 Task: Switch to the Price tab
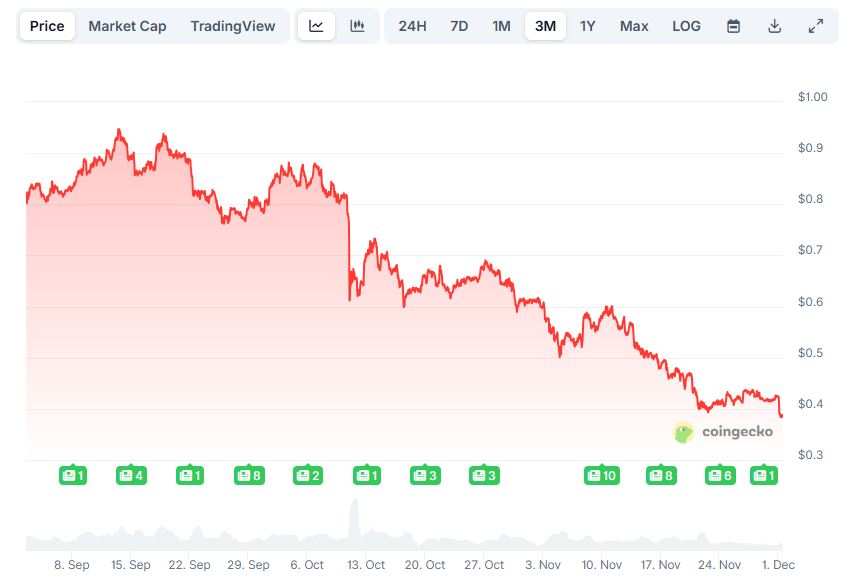[46, 25]
